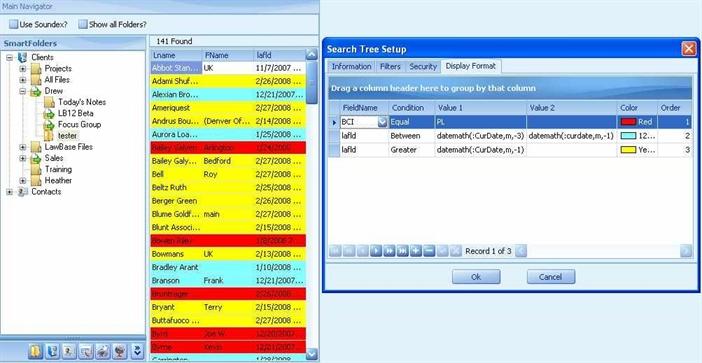The width and height of the screenshot is (702, 363).
Task: Click the results list scroll-down arrow
Action: click(x=311, y=354)
